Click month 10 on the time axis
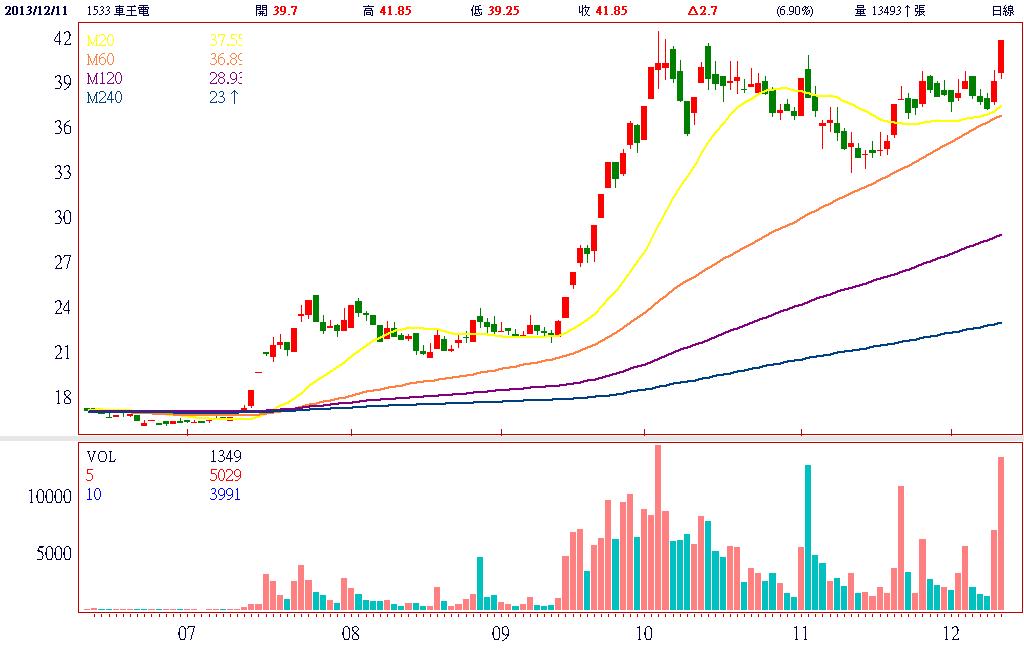 pyautogui.click(x=644, y=634)
